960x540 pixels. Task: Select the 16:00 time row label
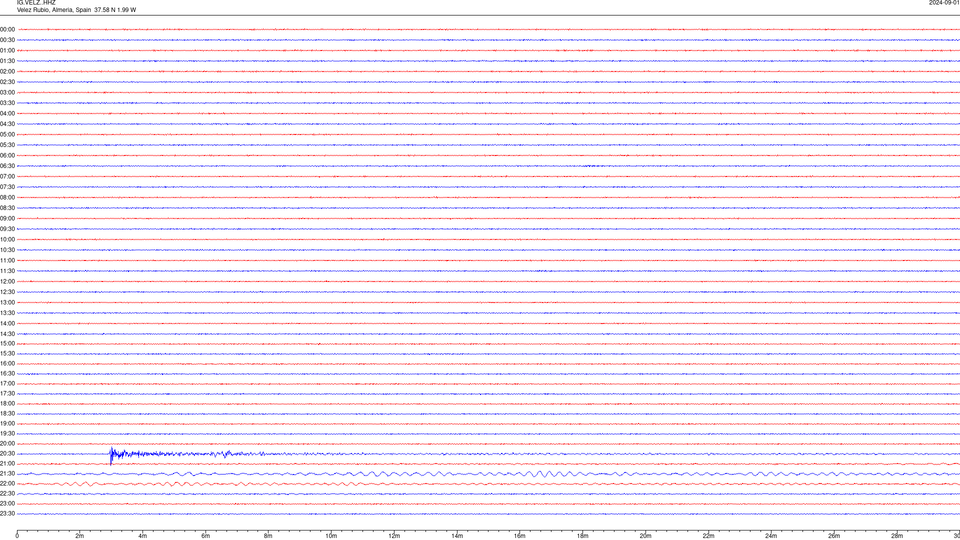[x=7, y=364]
